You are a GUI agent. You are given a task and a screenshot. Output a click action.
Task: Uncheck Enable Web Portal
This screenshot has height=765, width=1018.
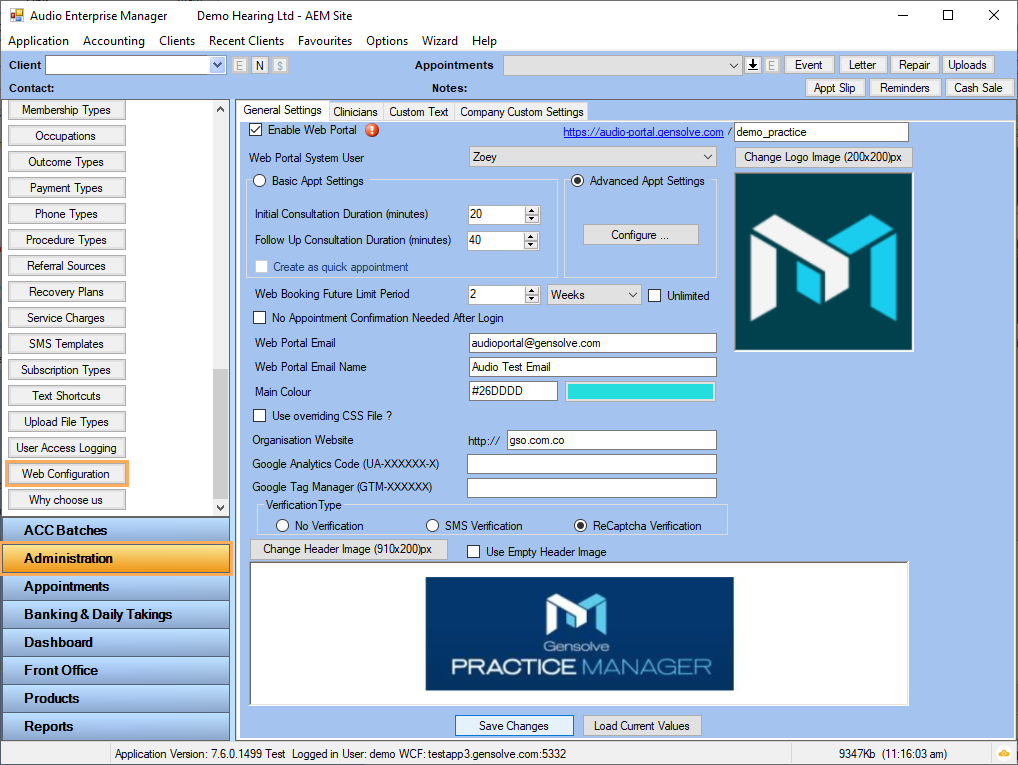click(255, 130)
